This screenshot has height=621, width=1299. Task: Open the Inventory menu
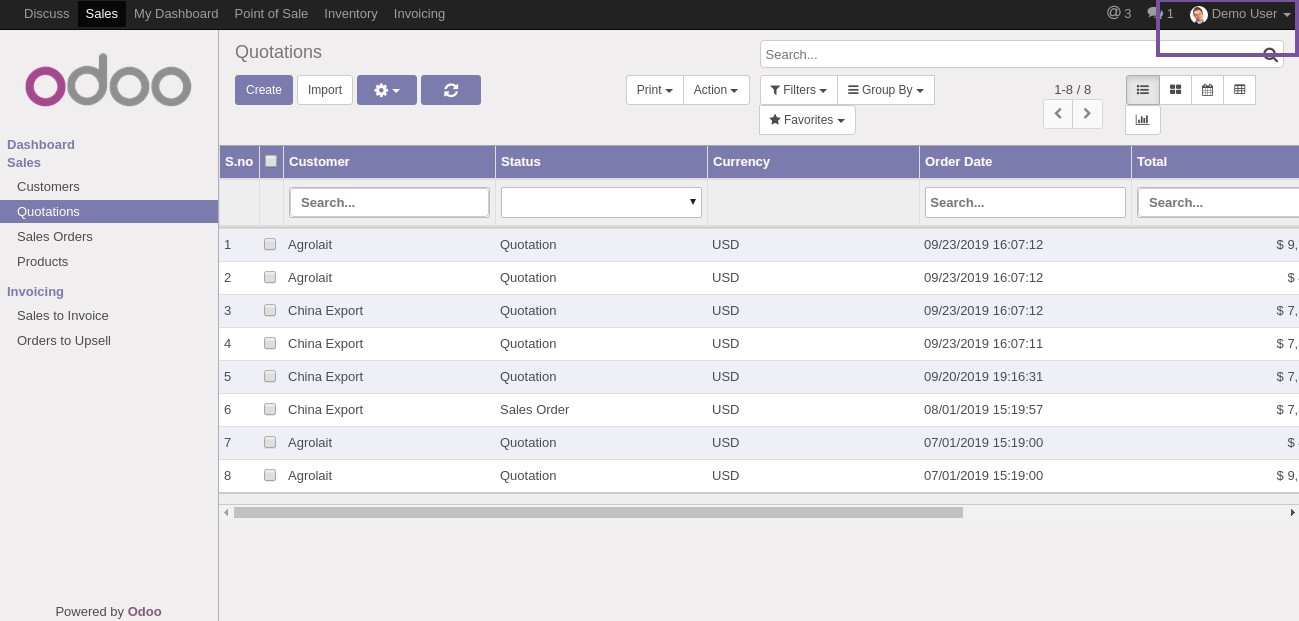point(351,14)
